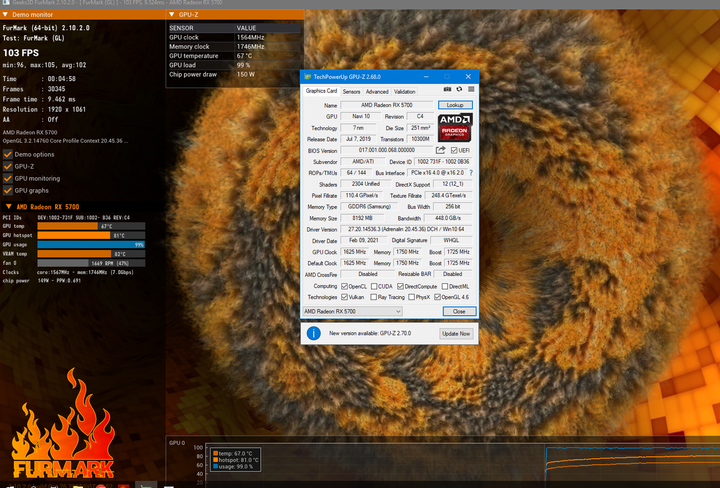720x488 pixels.
Task: Click the blue usage legend swatch
Action: click(x=215, y=466)
